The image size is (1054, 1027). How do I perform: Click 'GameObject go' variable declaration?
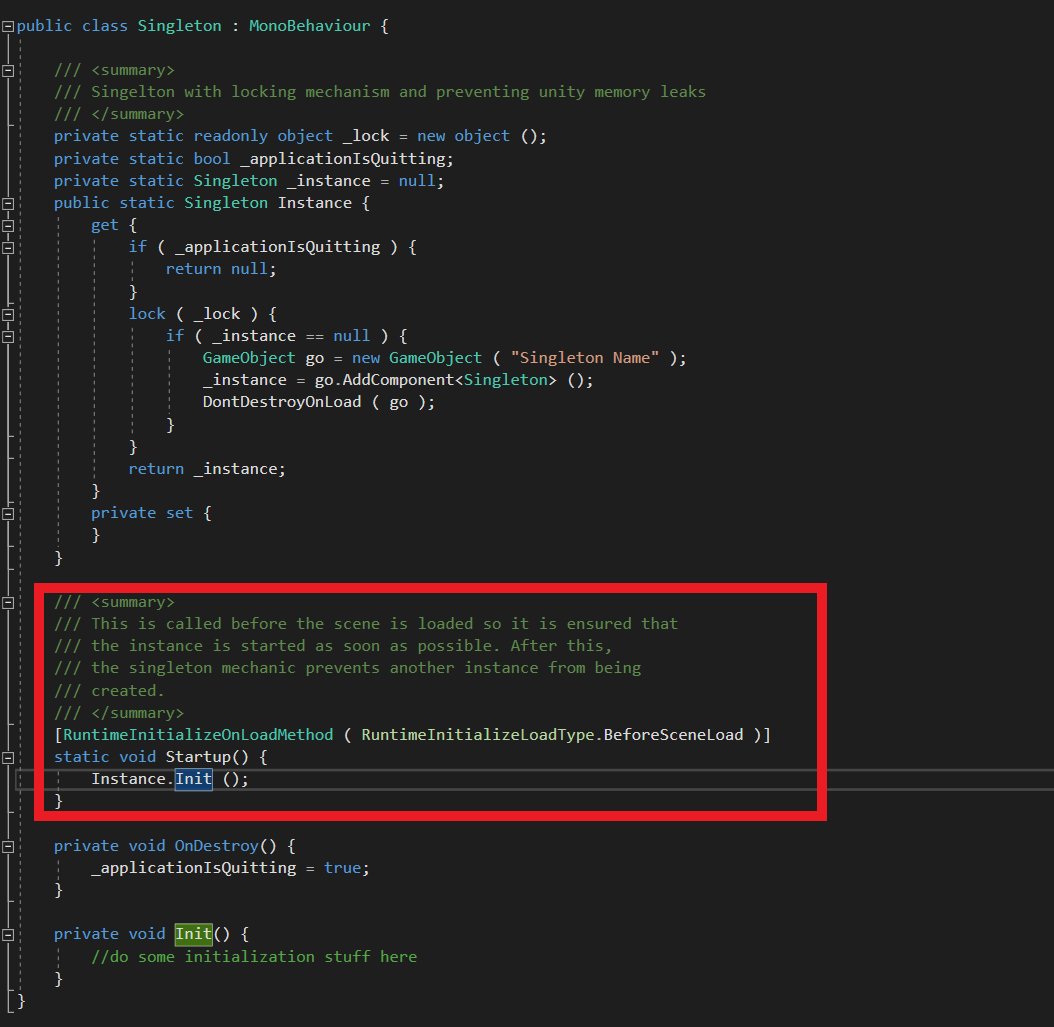point(264,358)
